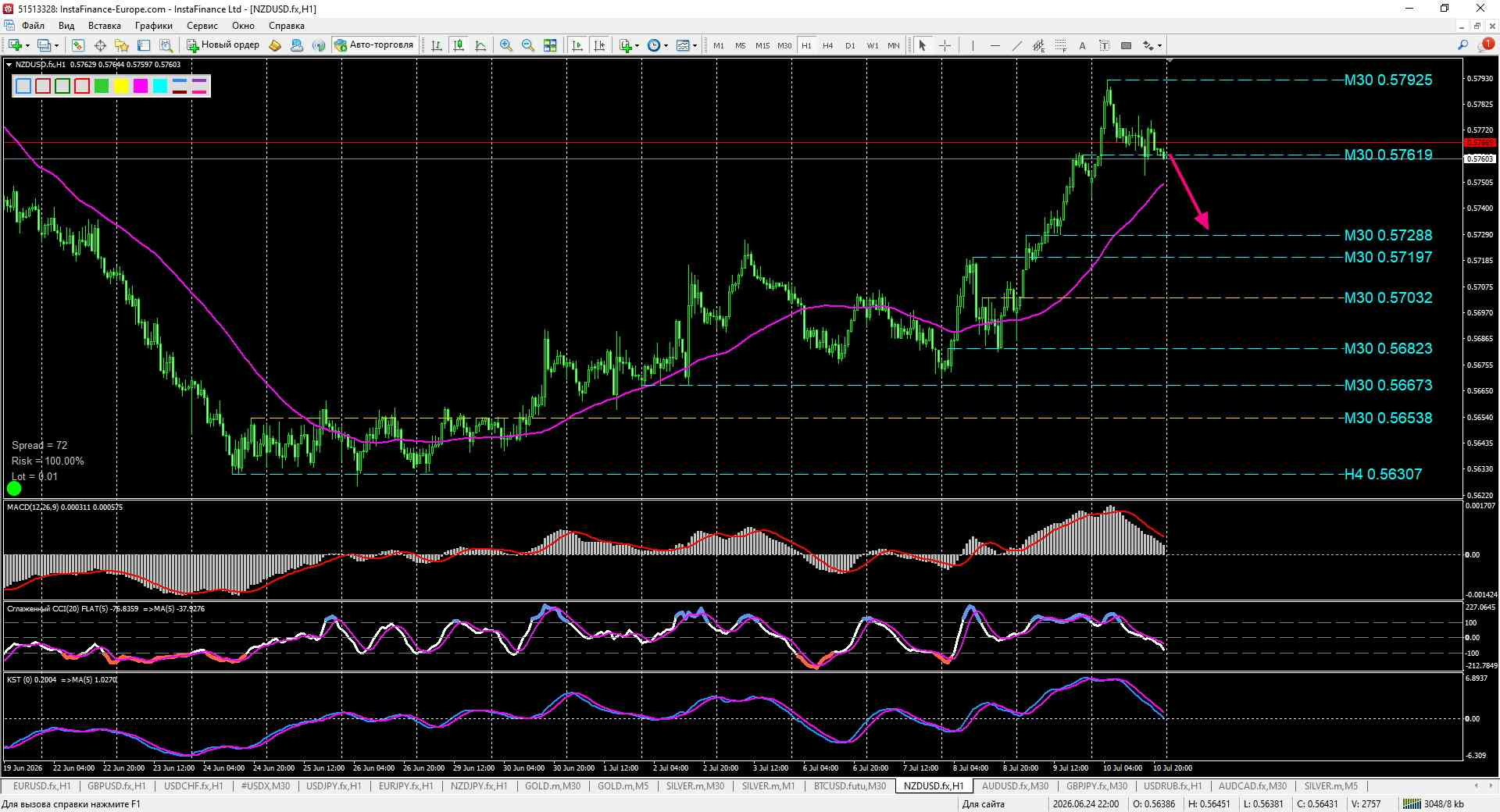Switch to the GOLD.m,M30 chart tab
The height and width of the screenshot is (812, 1500).
[552, 786]
